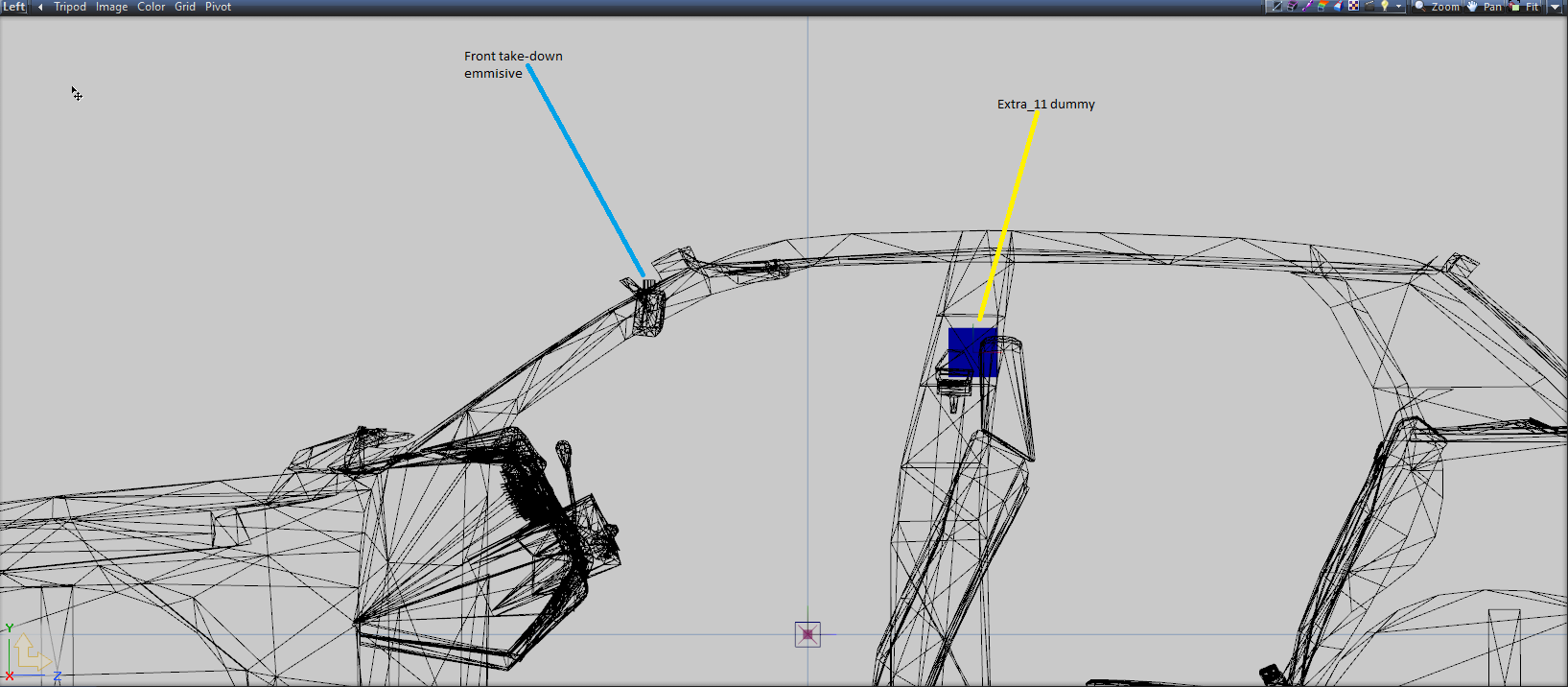Click the clapperboard render icon
This screenshot has width=1568, height=687.
click(x=1369, y=6)
